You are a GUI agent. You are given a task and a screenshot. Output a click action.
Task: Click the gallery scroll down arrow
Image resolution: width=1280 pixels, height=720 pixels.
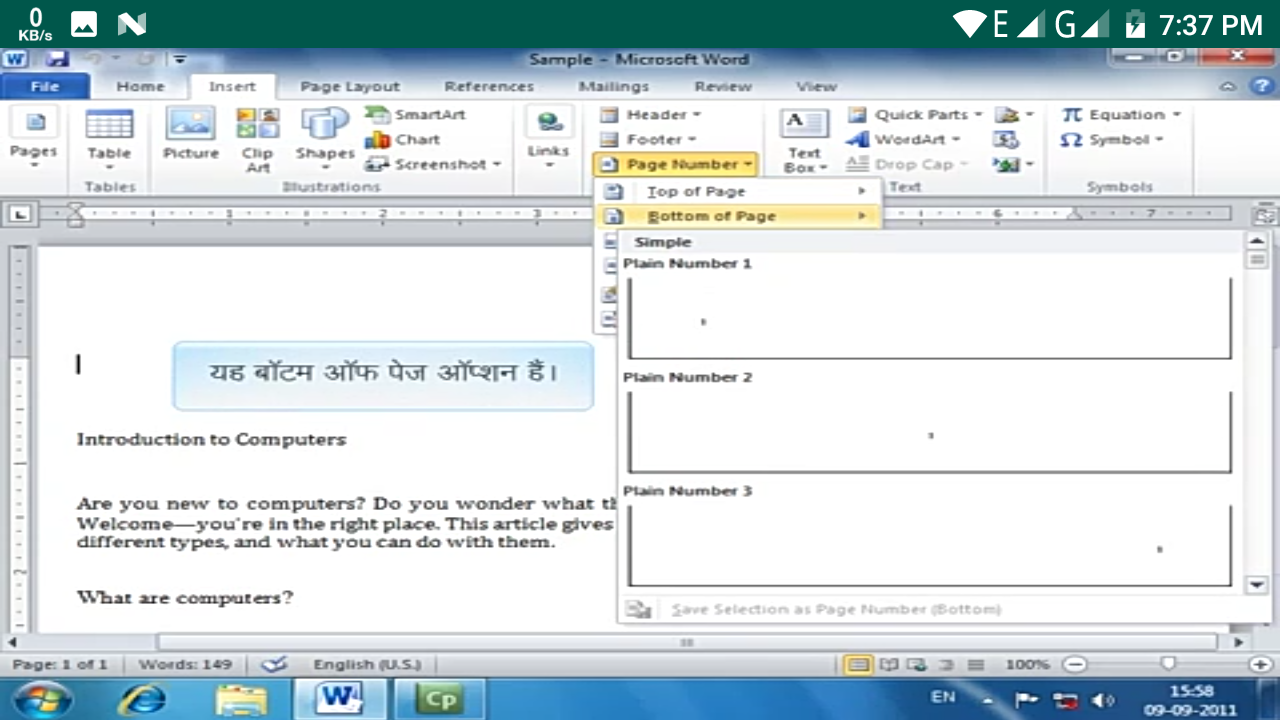[1257, 585]
